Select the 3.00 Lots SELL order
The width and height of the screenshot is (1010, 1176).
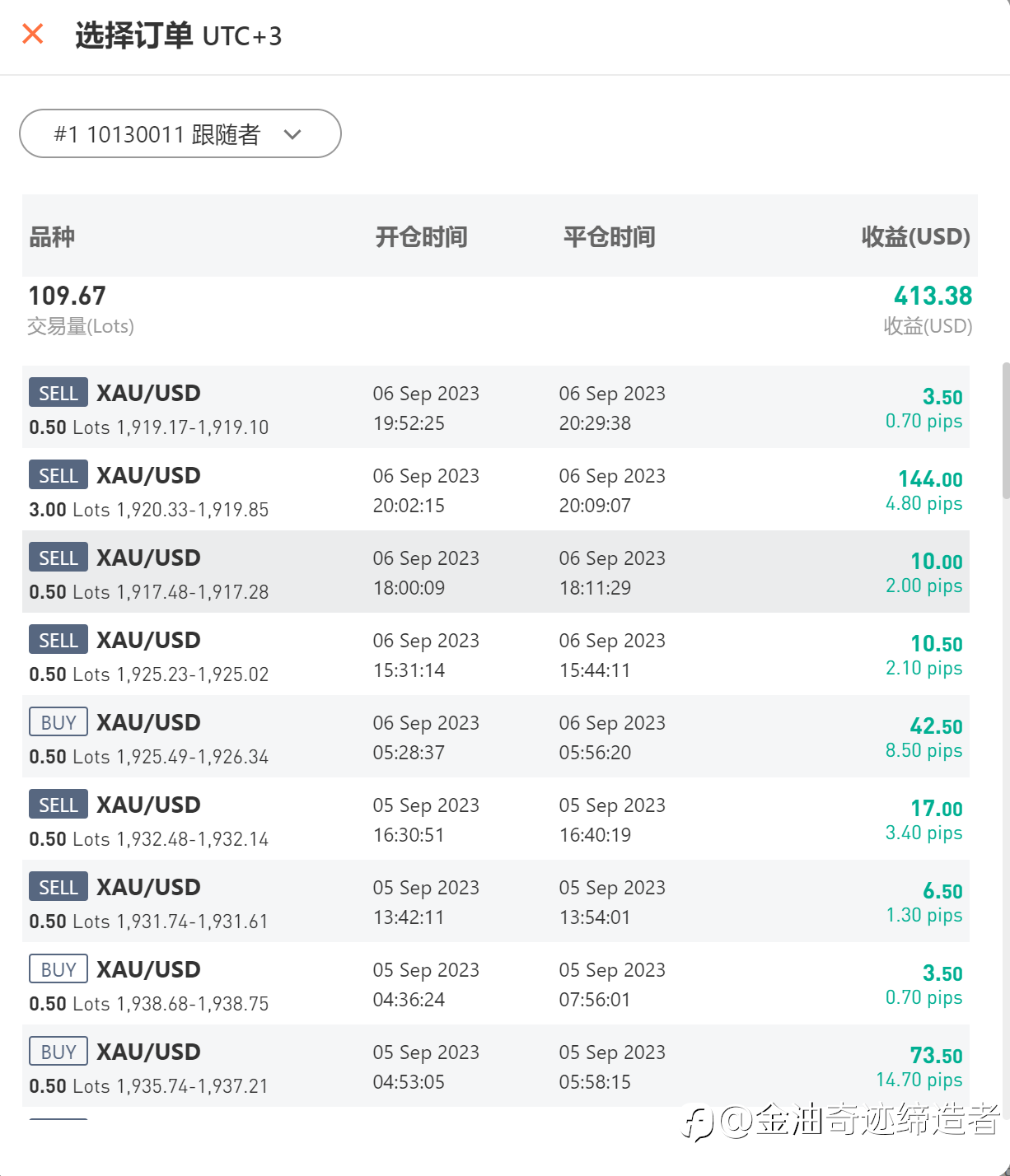tap(496, 489)
